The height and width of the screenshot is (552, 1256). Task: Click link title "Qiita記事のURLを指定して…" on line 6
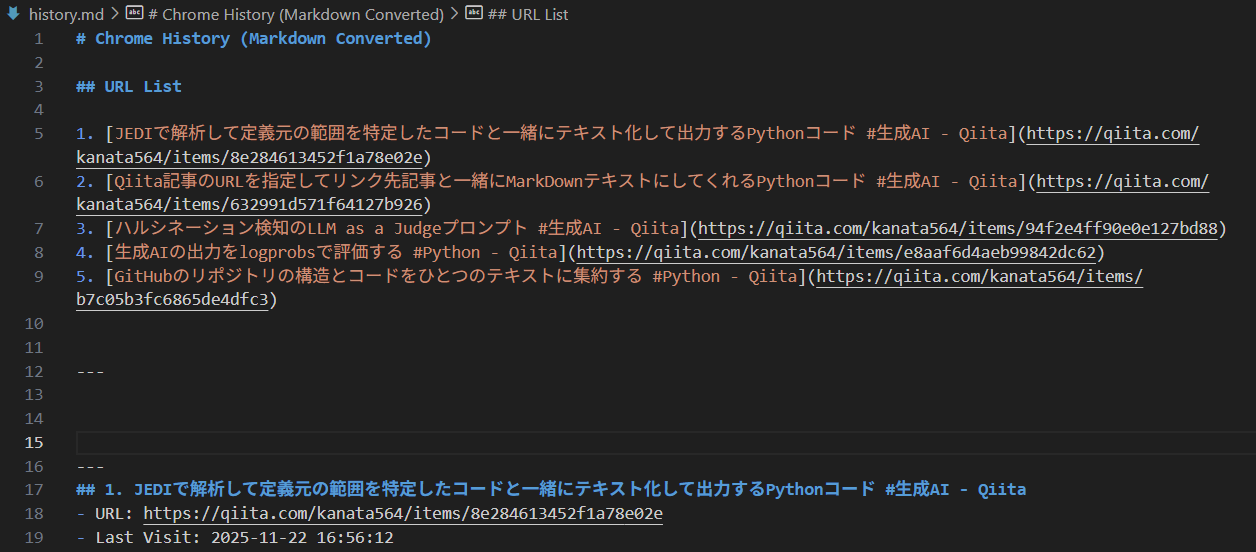point(565,182)
